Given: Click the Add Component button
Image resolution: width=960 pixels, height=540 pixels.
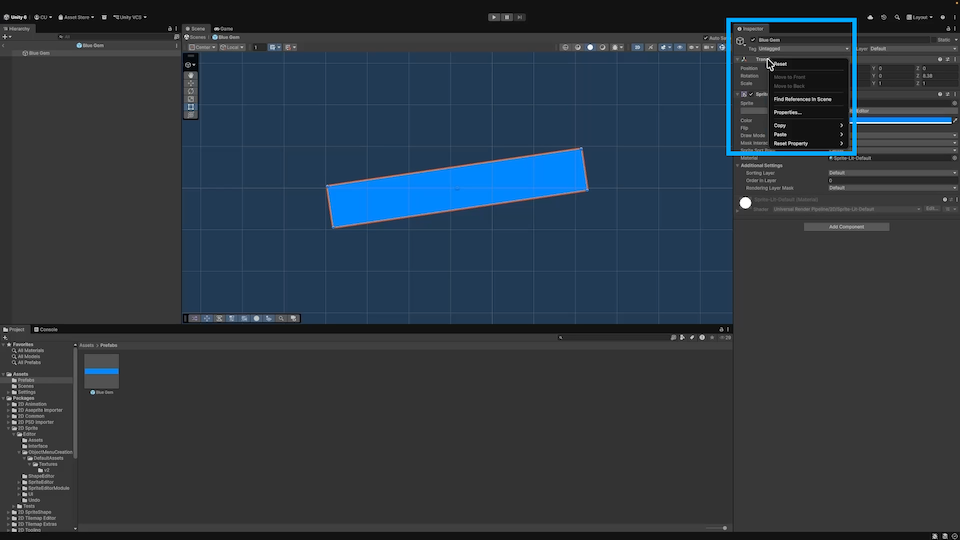Looking at the screenshot, I should [846, 227].
